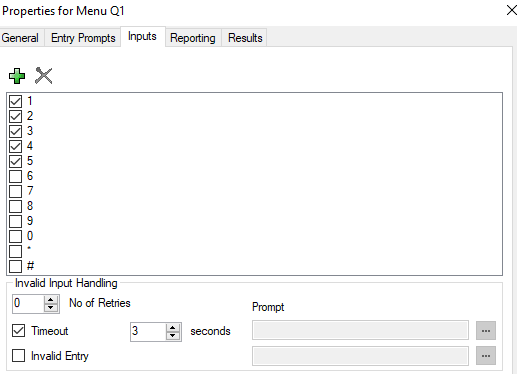The image size is (517, 374).
Task: Select the '6' row label in the list
Action: coord(30,176)
